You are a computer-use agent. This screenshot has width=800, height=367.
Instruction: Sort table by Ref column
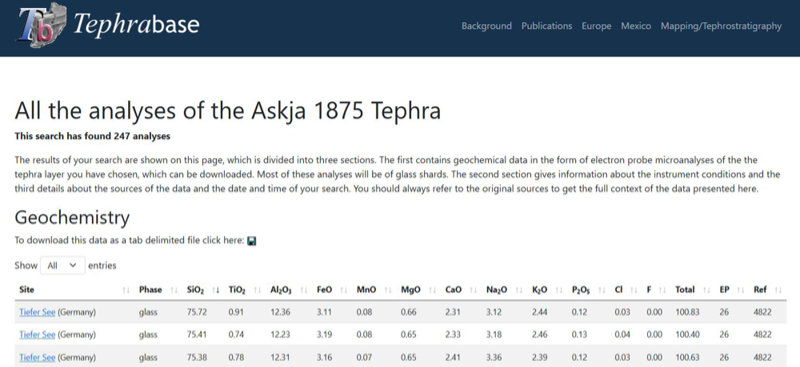(x=768, y=289)
